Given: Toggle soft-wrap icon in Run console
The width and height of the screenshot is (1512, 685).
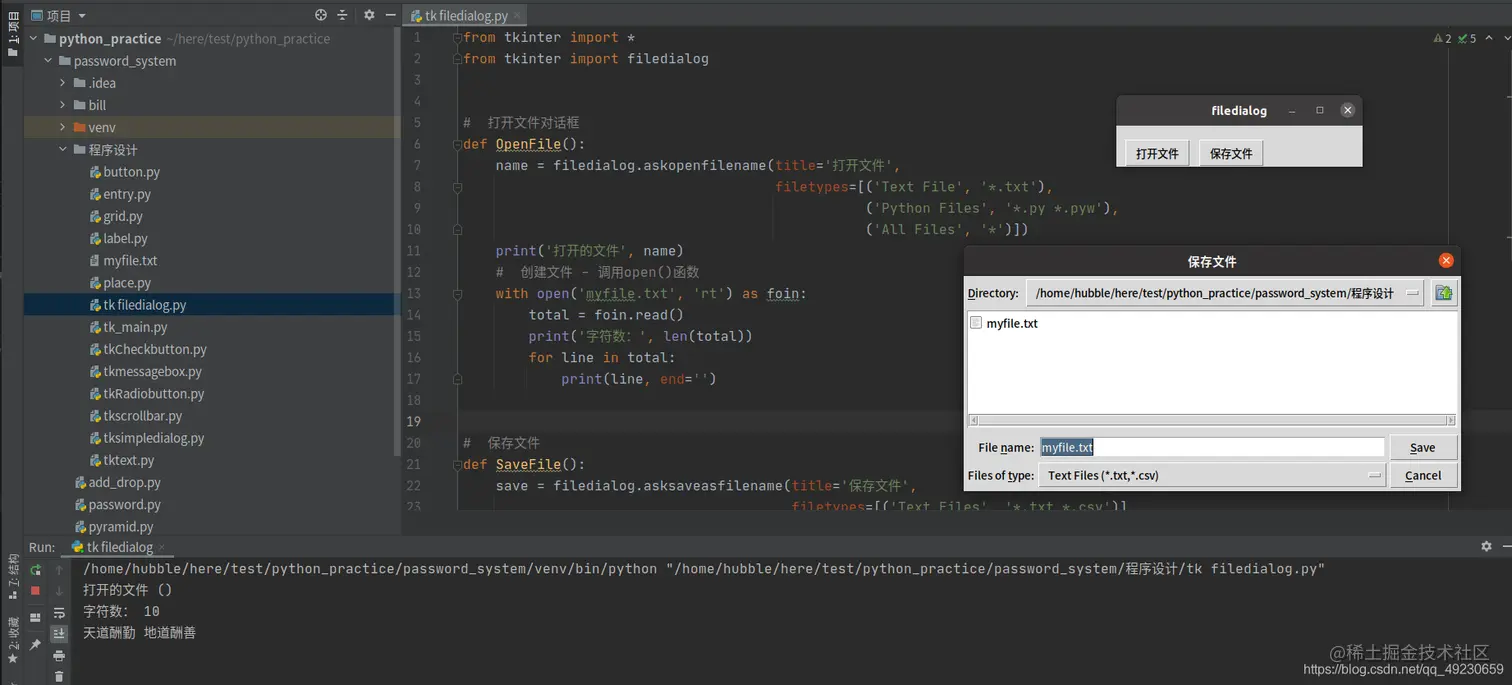Looking at the screenshot, I should point(59,613).
